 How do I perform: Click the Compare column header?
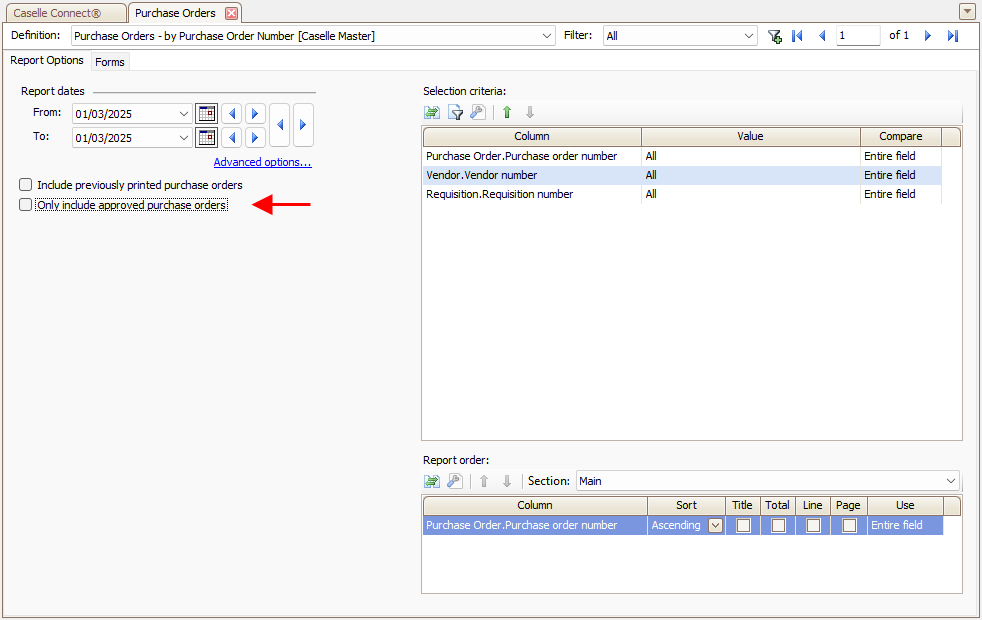[x=901, y=137]
